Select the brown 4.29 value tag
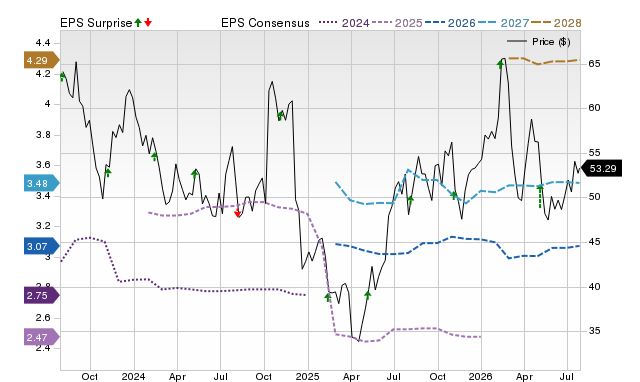640x382 pixels. coord(42,60)
